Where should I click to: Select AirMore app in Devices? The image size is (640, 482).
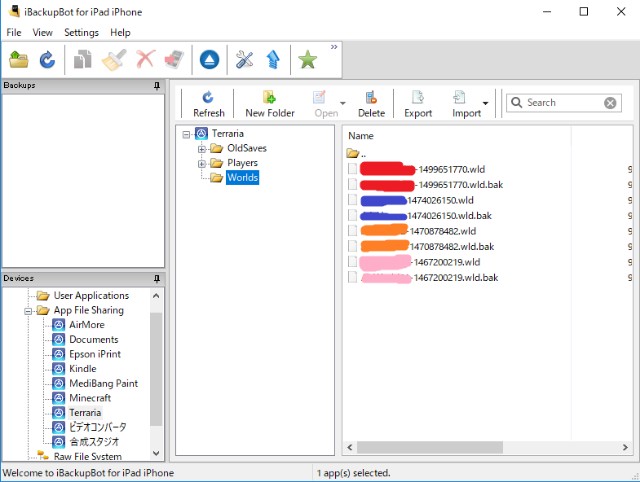(87, 325)
